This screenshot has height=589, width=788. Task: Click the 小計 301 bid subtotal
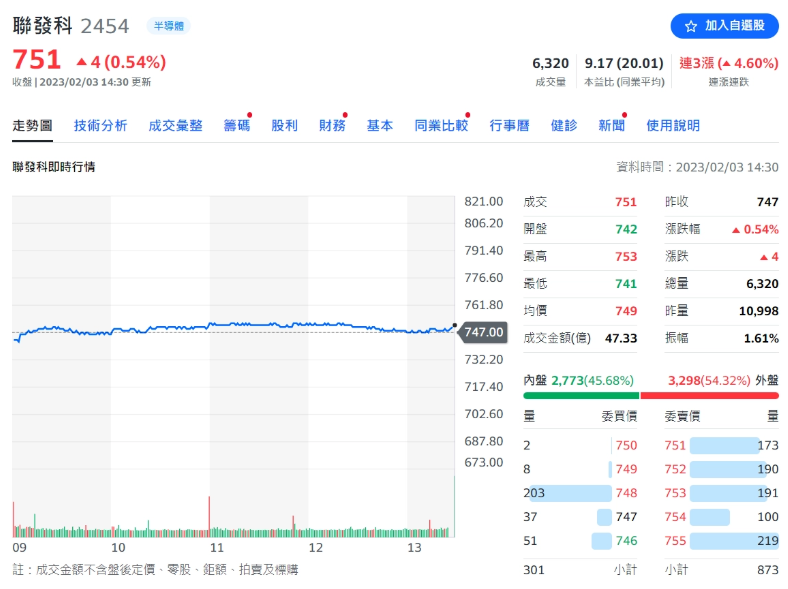(580, 570)
